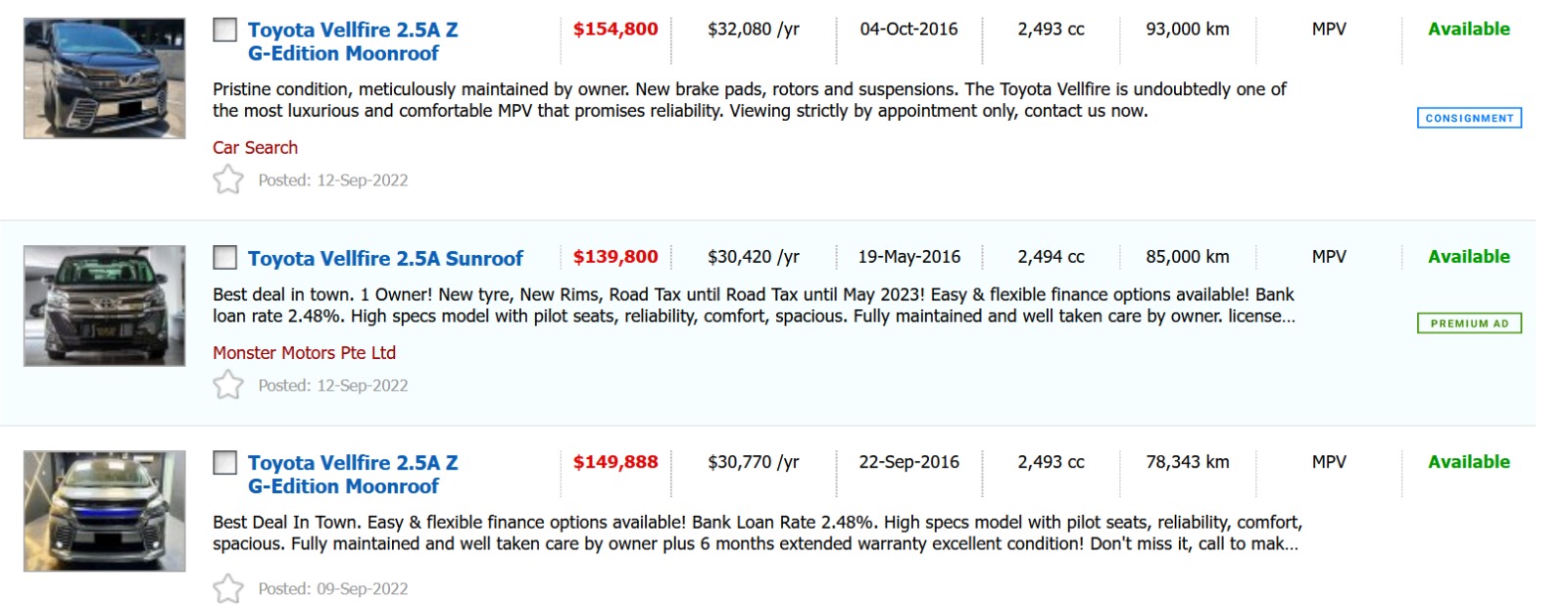This screenshot has height=611, width=1568.
Task: Tick the checkbox for the $154,800 Vellfire
Action: (225, 29)
